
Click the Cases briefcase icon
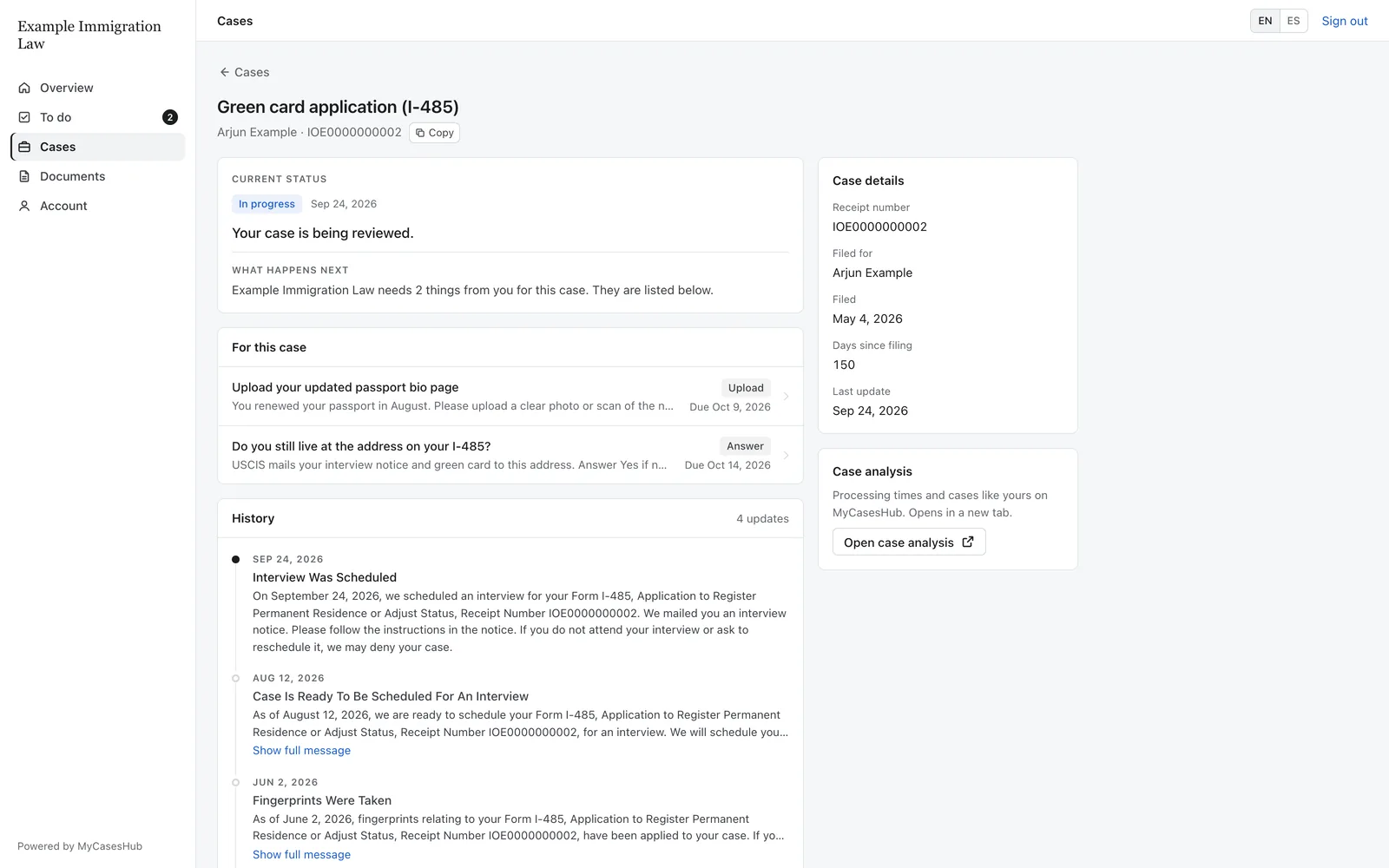point(24,147)
